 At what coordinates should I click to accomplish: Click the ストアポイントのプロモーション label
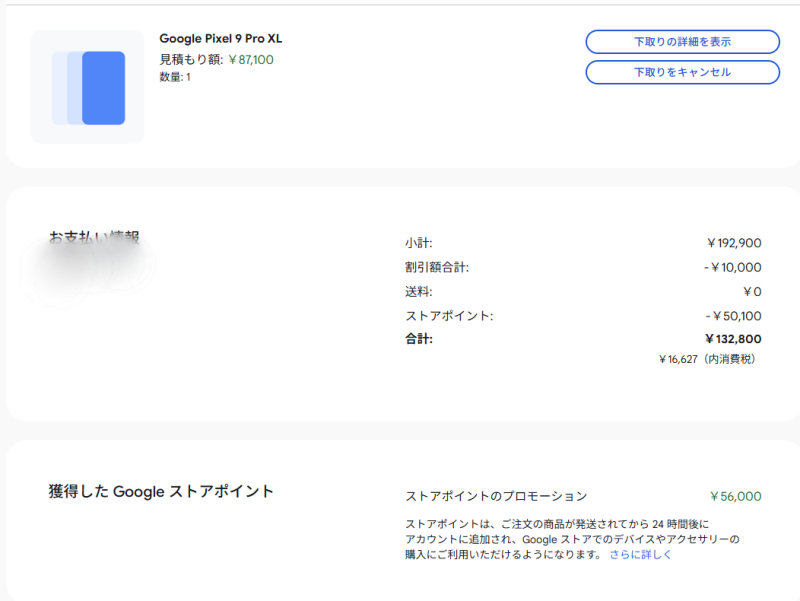point(496,496)
